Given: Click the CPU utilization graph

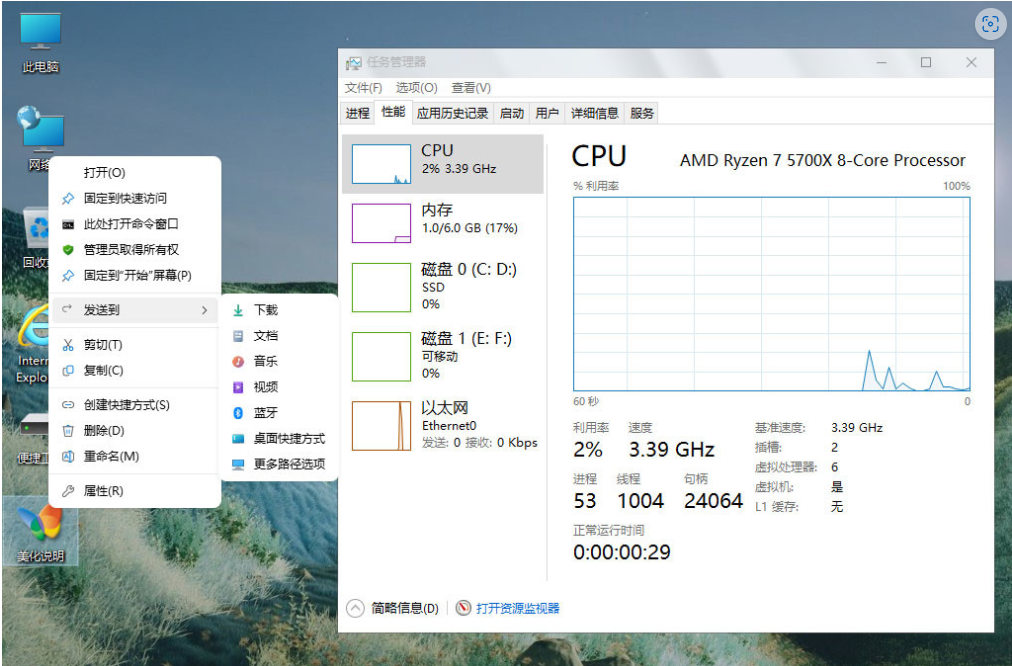Looking at the screenshot, I should [x=771, y=294].
